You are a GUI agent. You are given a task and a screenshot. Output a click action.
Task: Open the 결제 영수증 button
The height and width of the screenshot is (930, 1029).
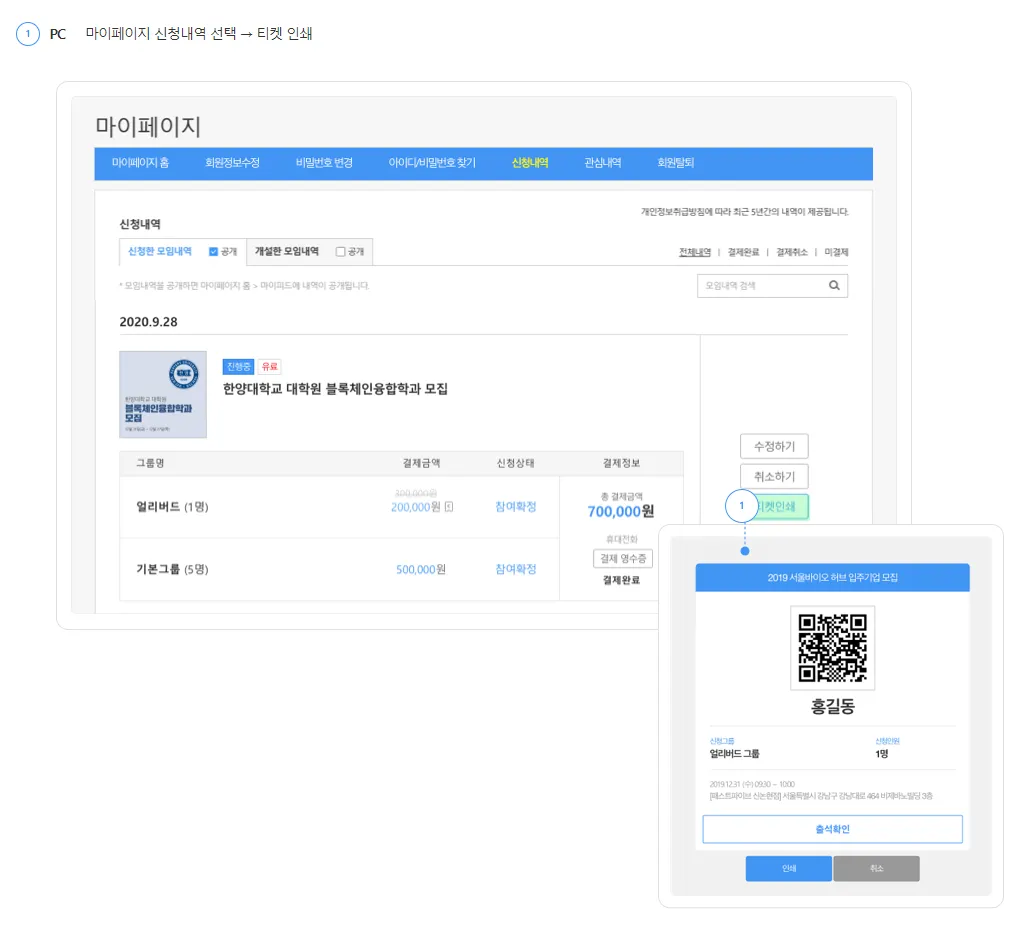coord(623,559)
